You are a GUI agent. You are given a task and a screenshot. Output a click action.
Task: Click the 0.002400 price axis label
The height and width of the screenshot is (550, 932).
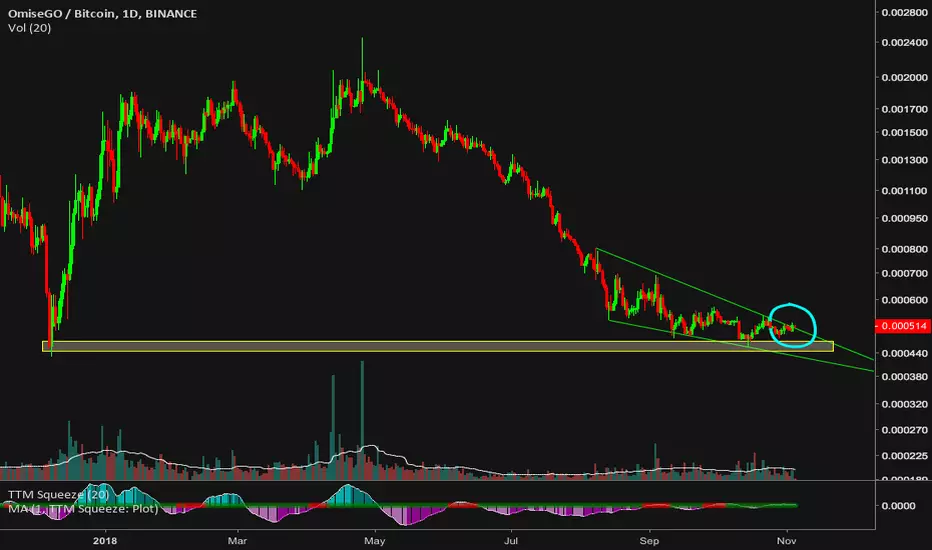tap(904, 43)
